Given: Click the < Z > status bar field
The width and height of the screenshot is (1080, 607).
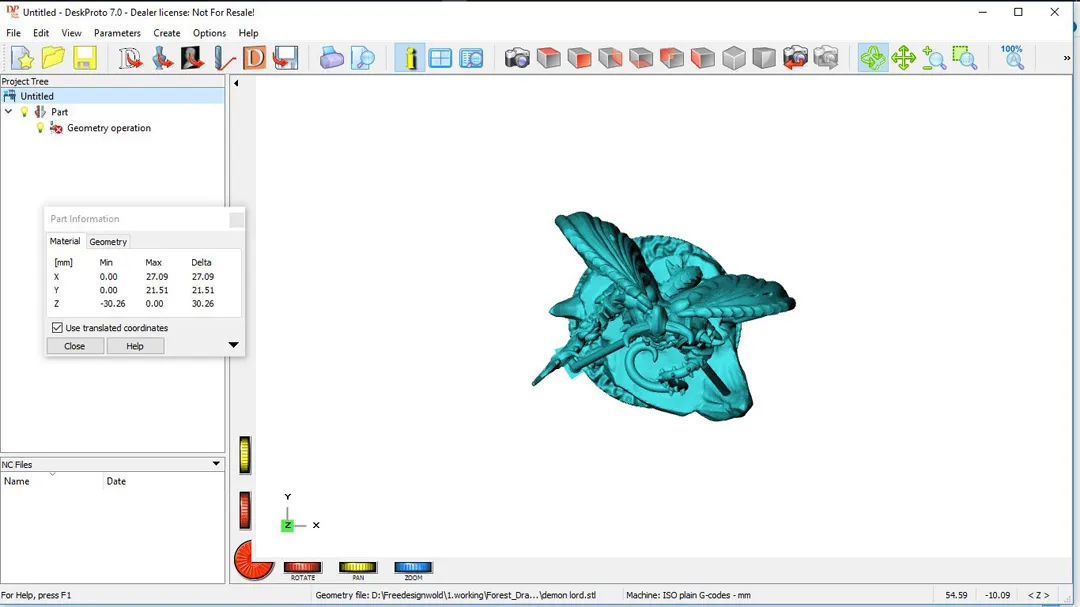Looking at the screenshot, I should tap(1039, 595).
